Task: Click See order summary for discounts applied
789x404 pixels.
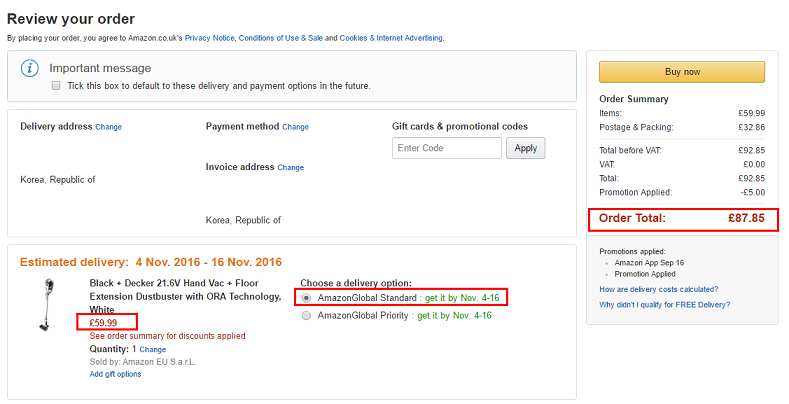Action: click(x=167, y=336)
